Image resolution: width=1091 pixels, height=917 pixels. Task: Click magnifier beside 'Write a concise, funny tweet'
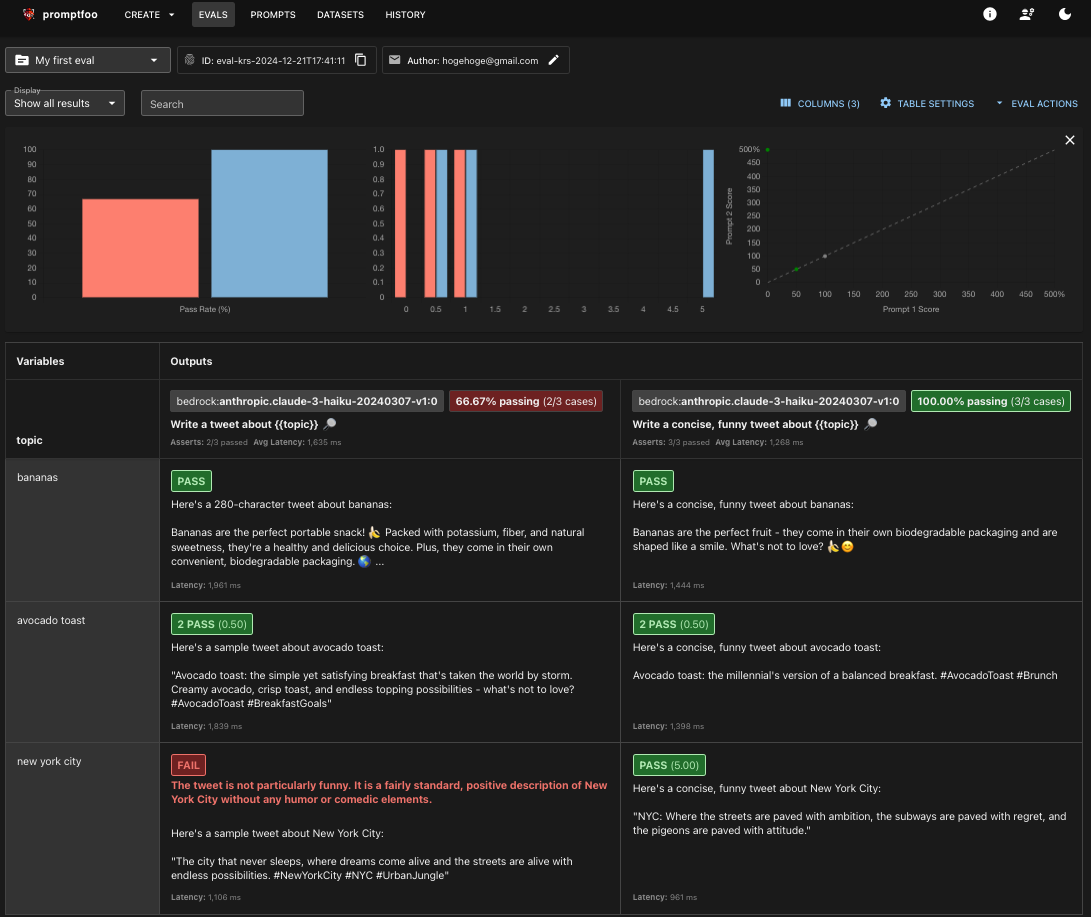[x=870, y=424]
